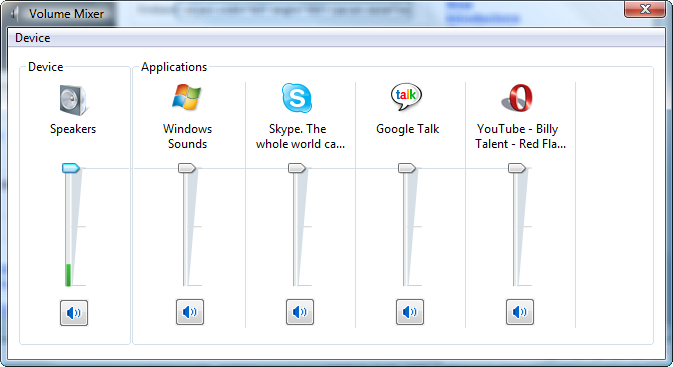Click the Applications group heading
This screenshot has height=367, width=673.
(174, 67)
